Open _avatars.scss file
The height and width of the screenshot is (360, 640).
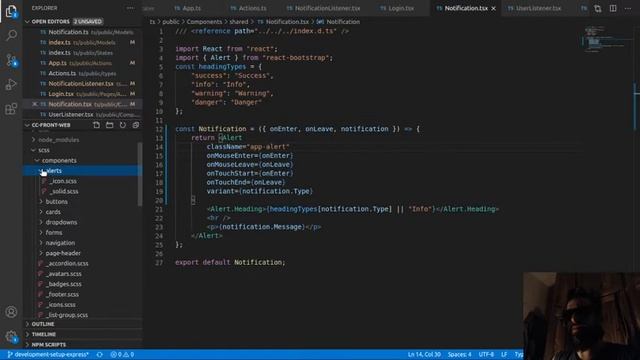click(x=63, y=273)
